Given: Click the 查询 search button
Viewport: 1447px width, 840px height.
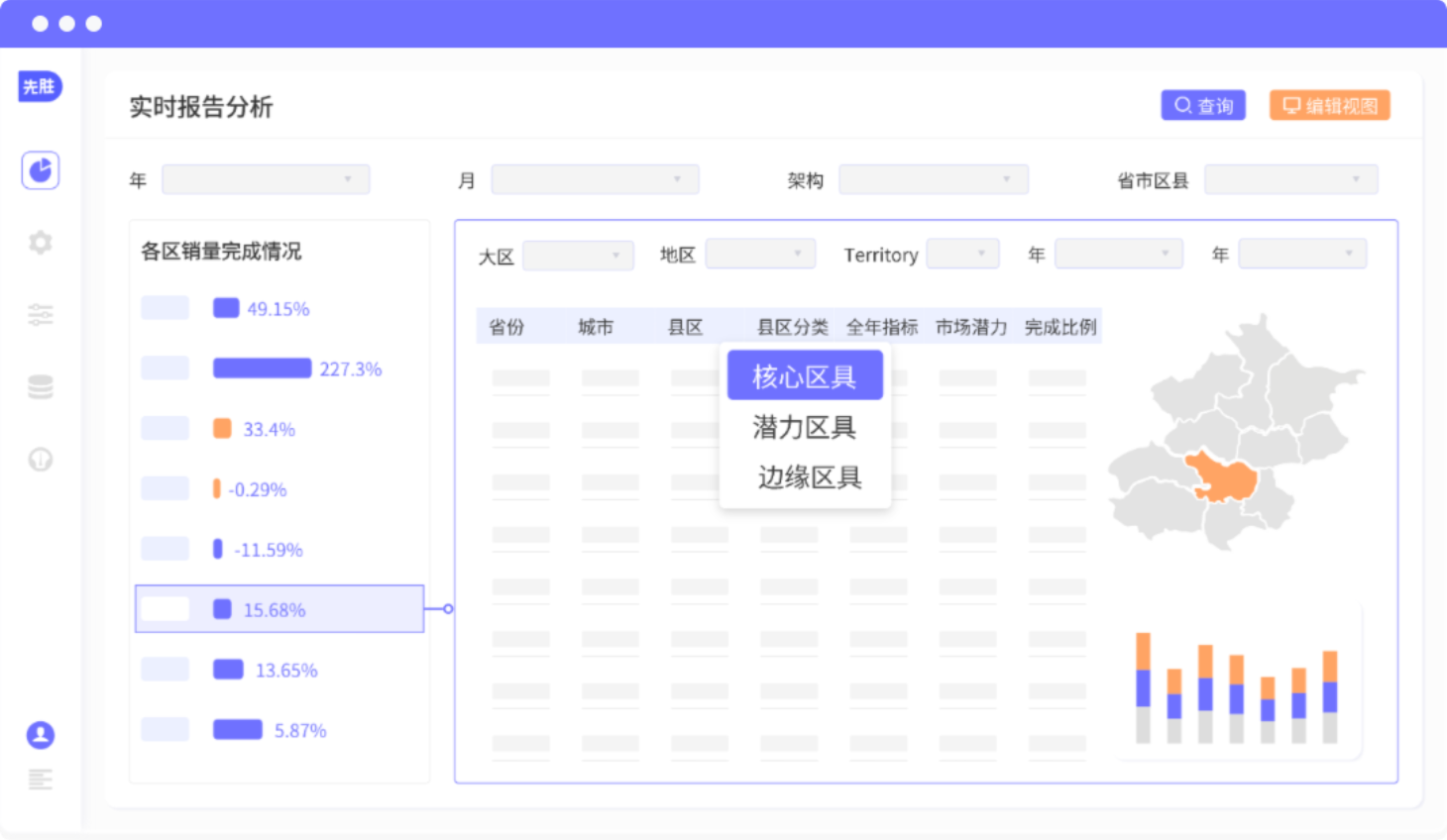Looking at the screenshot, I should pyautogui.click(x=1203, y=106).
